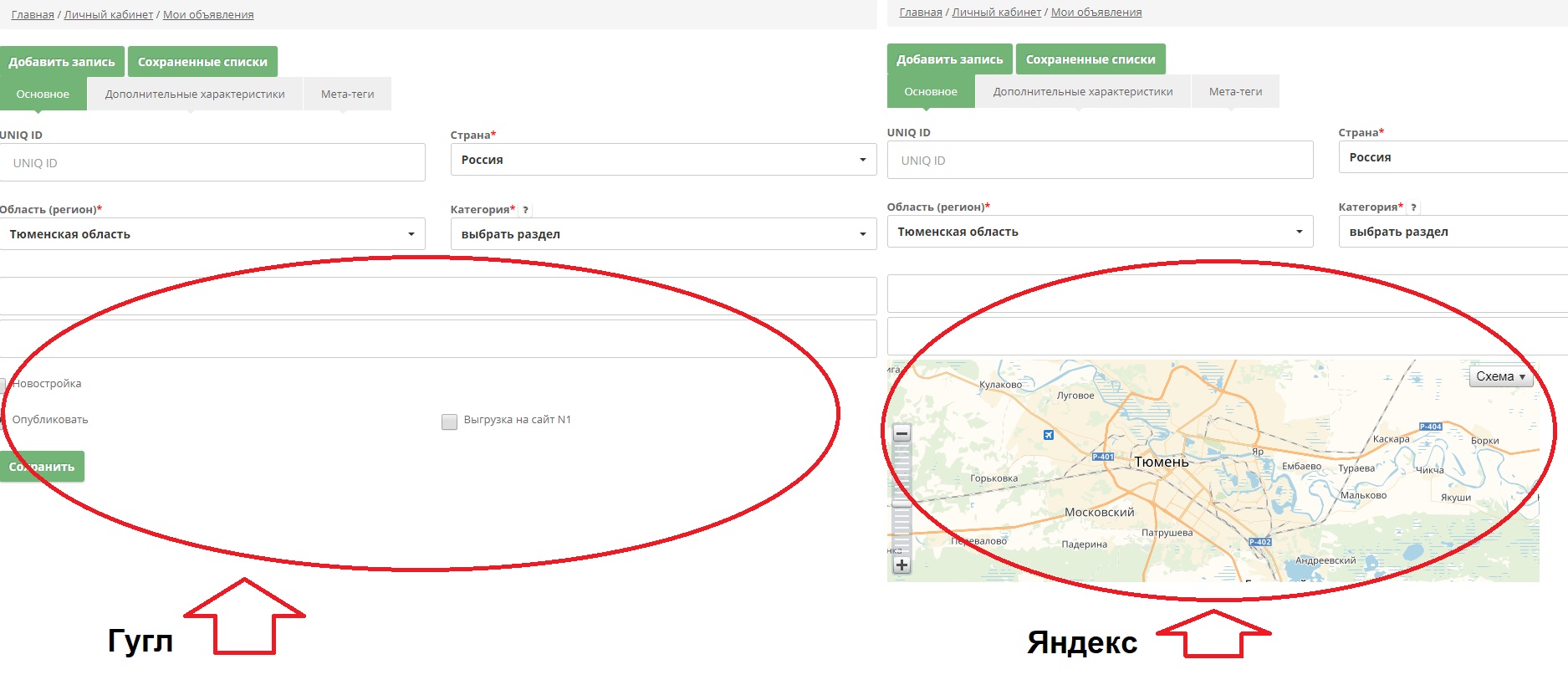Open the Страна dropdown in the form with map
This screenshot has width=1568, height=685.
point(1453,157)
